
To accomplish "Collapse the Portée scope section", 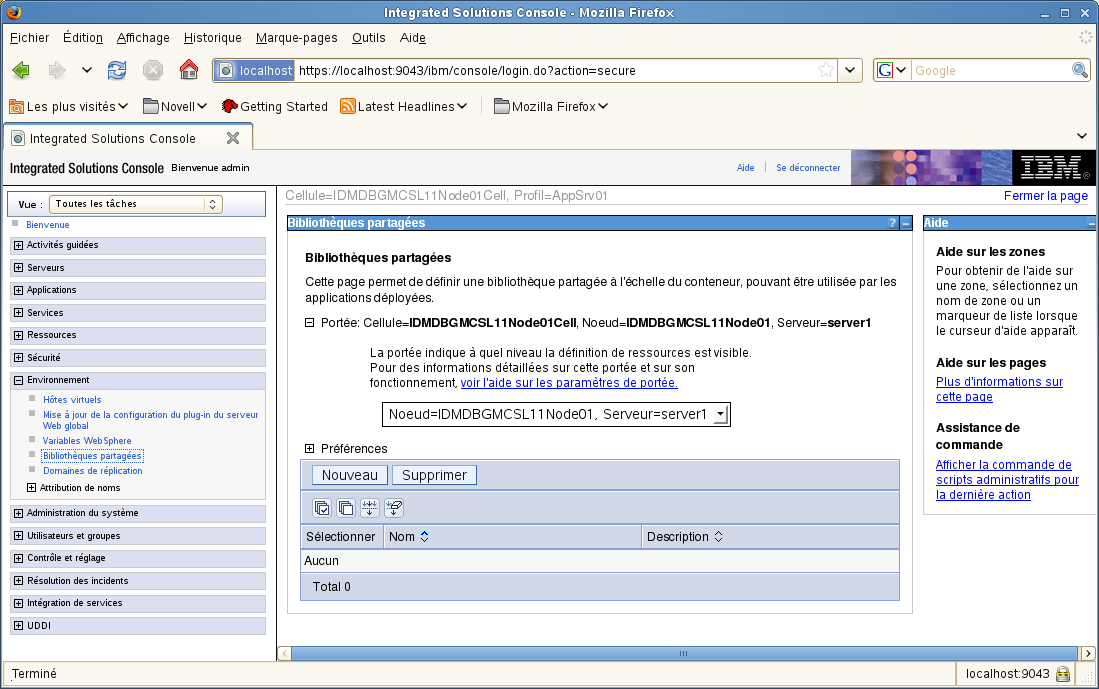I will 309,323.
